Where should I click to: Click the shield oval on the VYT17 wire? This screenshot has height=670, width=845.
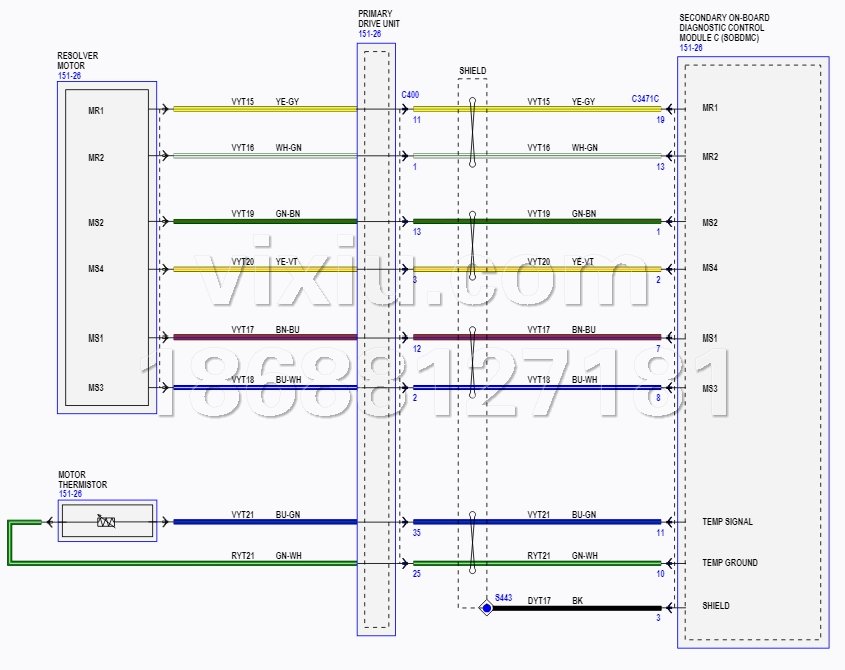(x=472, y=337)
